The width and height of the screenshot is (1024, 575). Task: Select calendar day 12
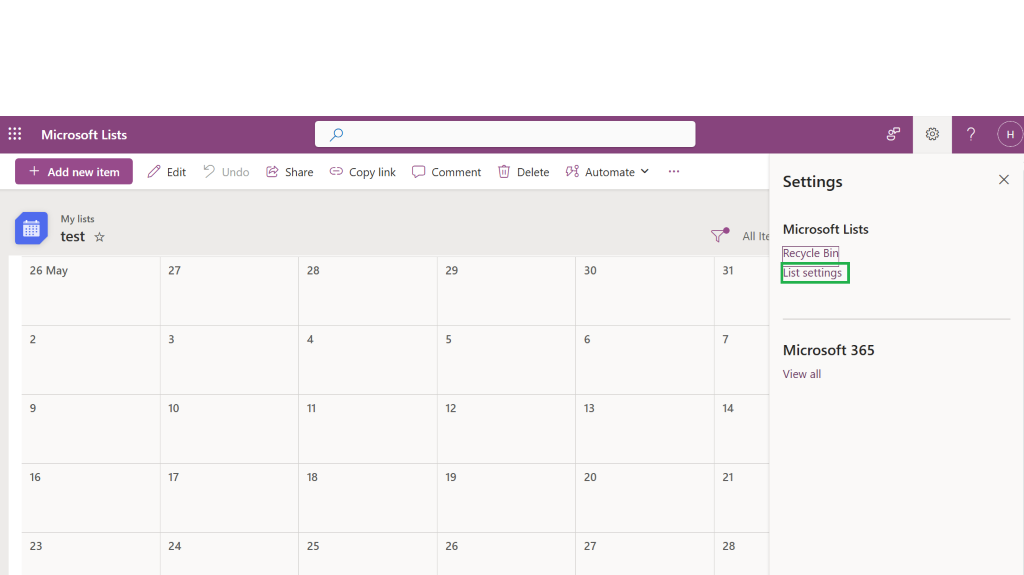(506, 429)
